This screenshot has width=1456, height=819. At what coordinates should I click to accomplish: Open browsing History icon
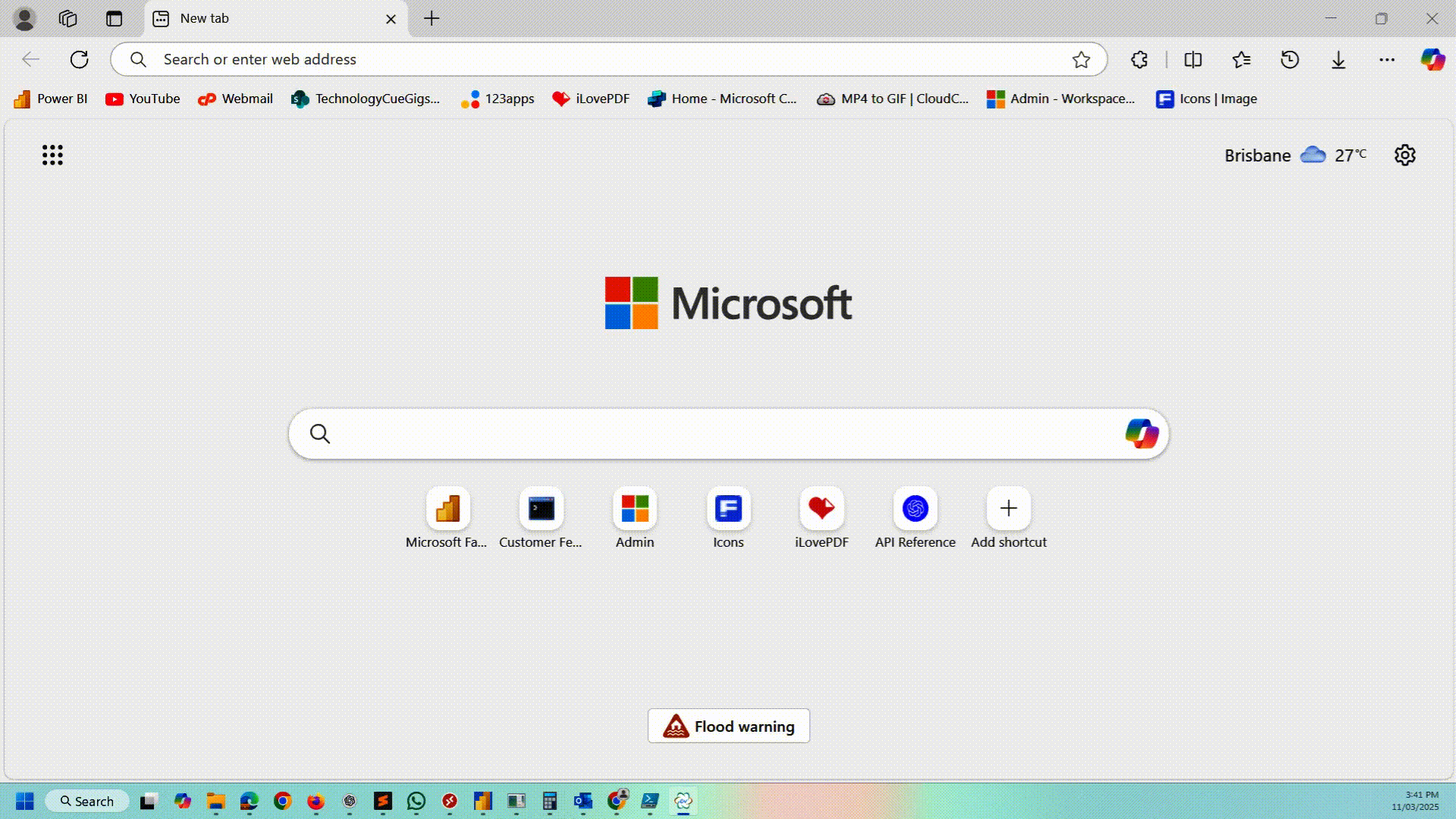click(1290, 59)
